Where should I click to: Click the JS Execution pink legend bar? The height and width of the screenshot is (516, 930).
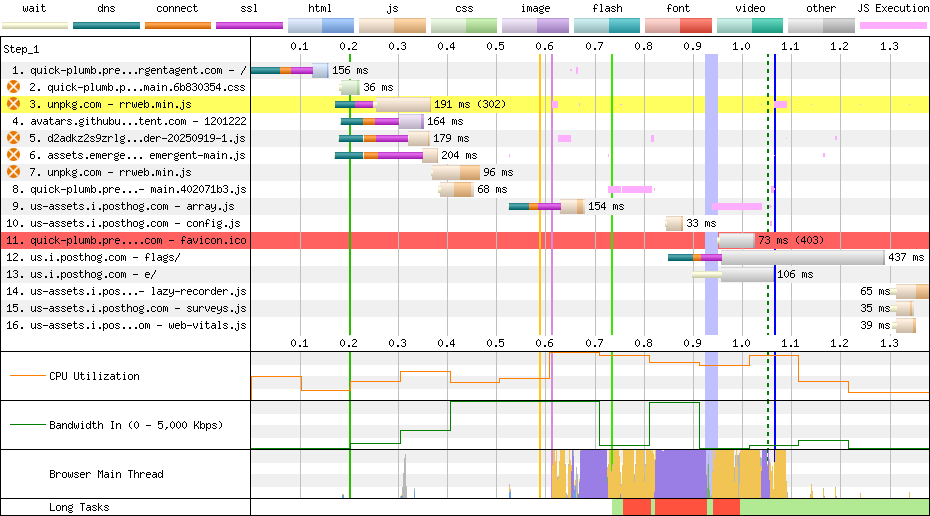pos(892,24)
